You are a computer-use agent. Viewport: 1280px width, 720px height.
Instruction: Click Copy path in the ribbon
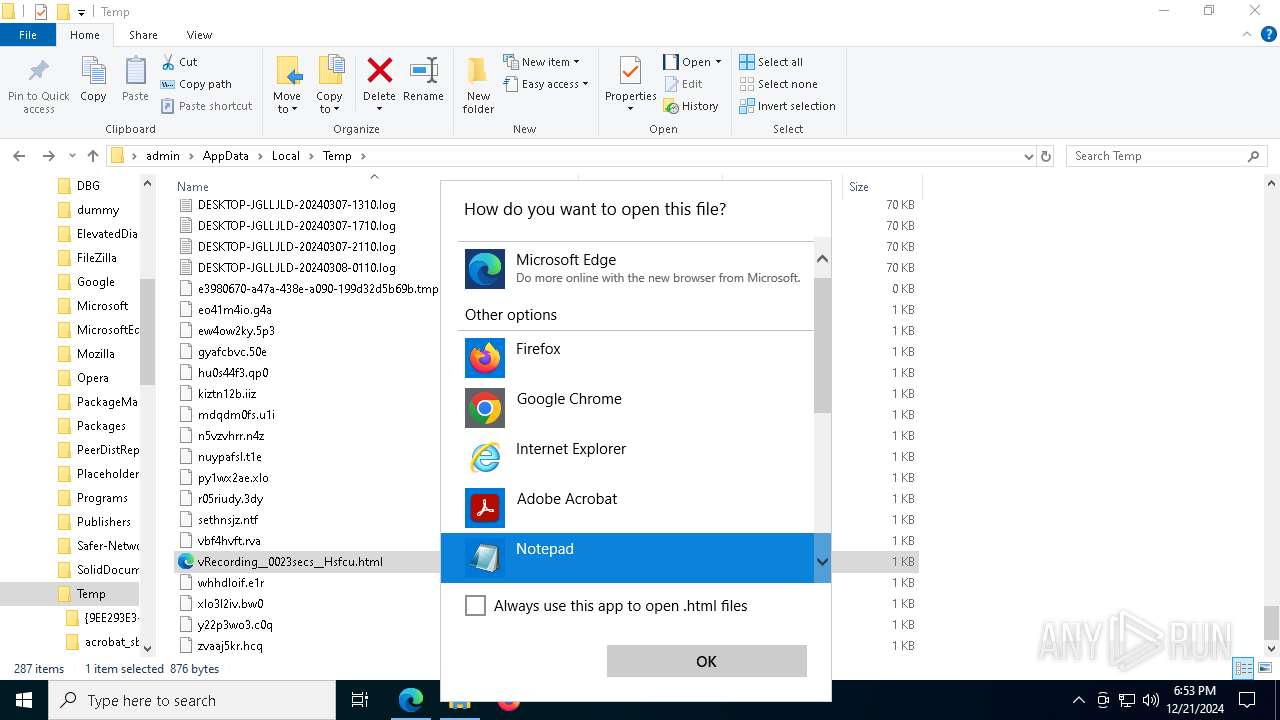(196, 84)
